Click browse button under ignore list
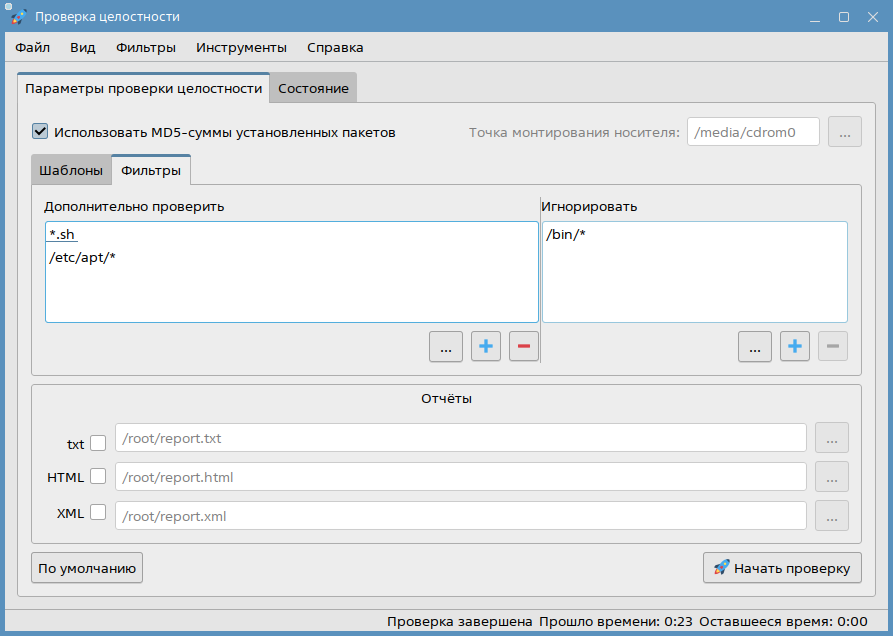 pos(755,347)
